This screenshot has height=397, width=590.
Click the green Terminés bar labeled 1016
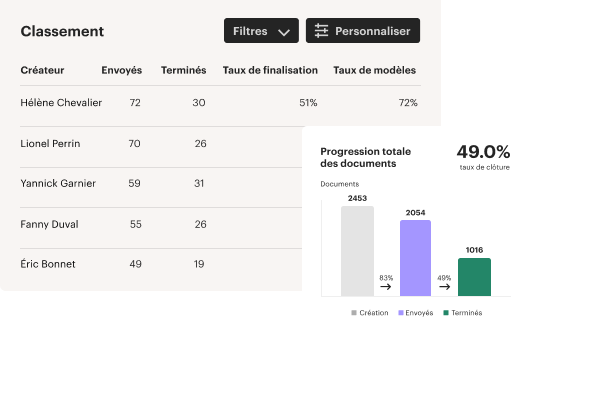tap(474, 277)
